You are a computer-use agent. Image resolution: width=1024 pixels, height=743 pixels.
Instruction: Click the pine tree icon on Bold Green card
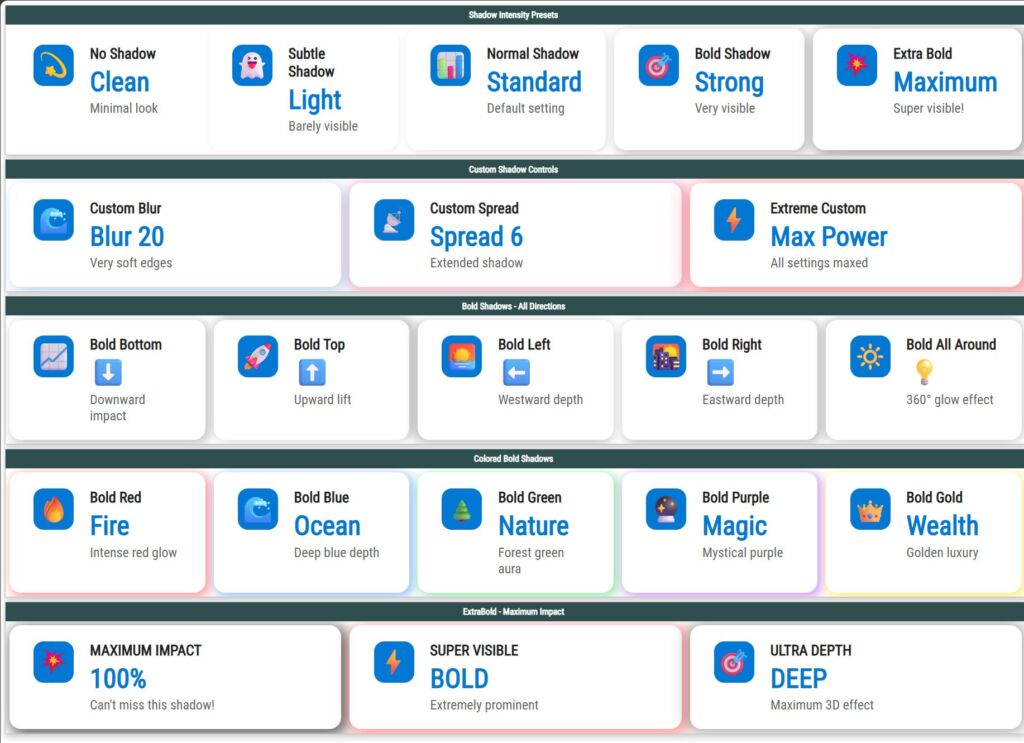[x=462, y=509]
